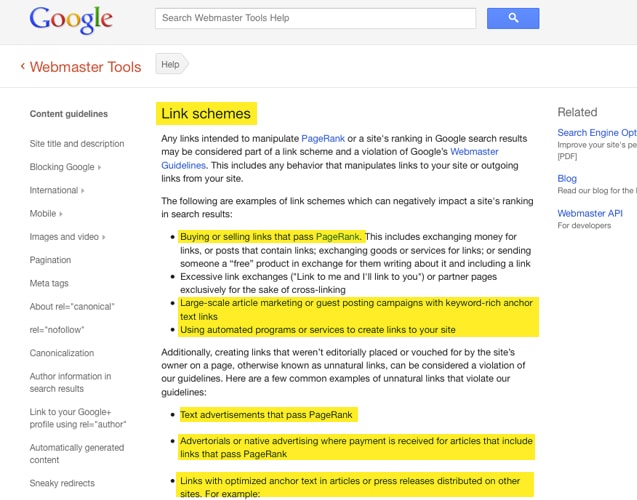Expand the Blocking Google submenu arrow
Viewport: 637px width, 500px height.
[100, 167]
